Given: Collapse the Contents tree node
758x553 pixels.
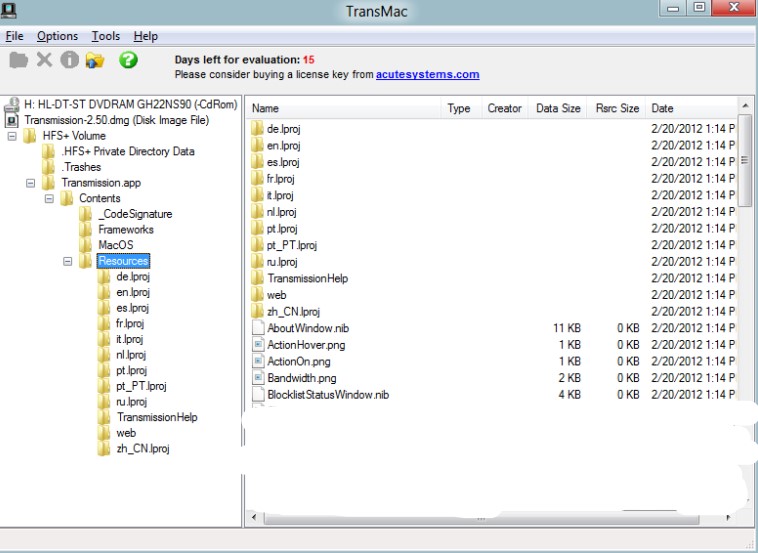Looking at the screenshot, I should pos(49,199).
